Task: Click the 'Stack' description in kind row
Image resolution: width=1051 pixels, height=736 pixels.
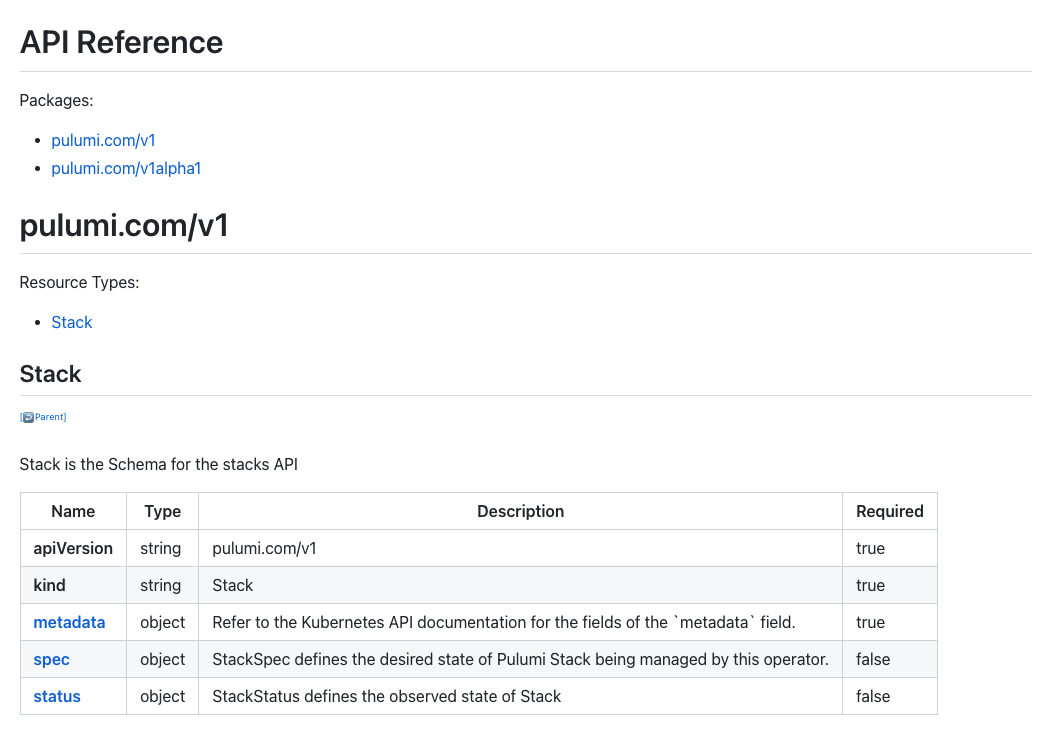Action: (233, 585)
